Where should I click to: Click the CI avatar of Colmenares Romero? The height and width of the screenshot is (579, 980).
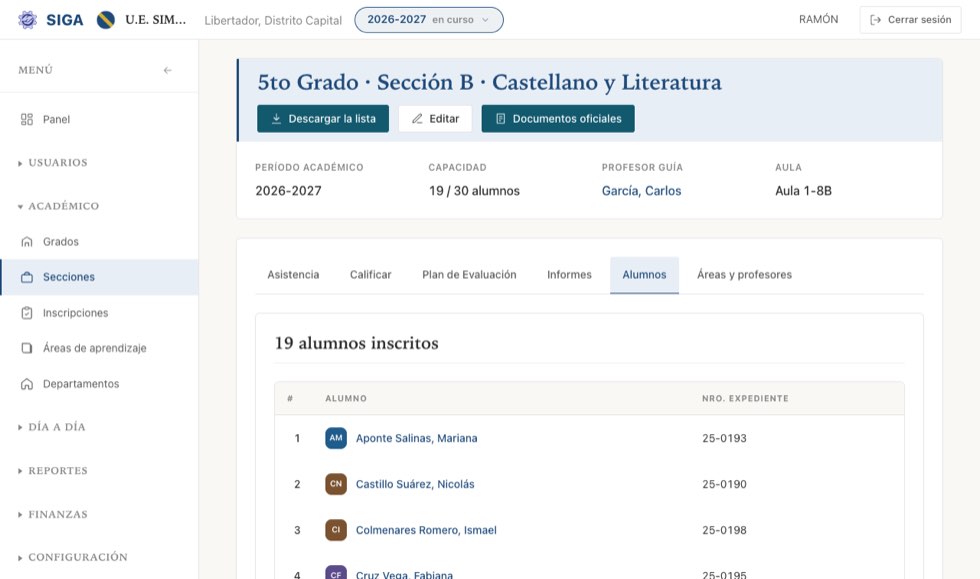coord(336,530)
